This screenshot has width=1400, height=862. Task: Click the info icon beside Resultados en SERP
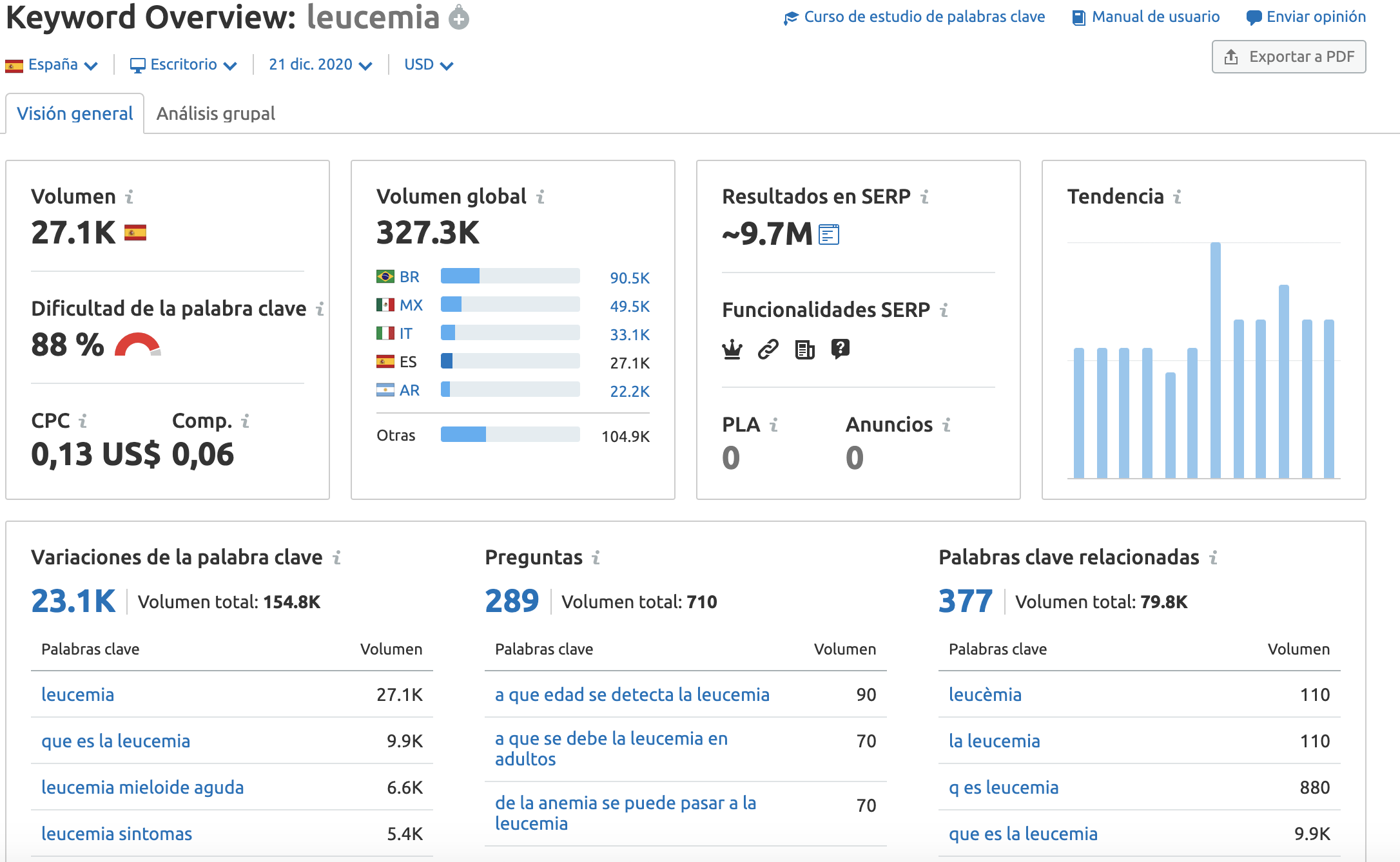coord(924,196)
